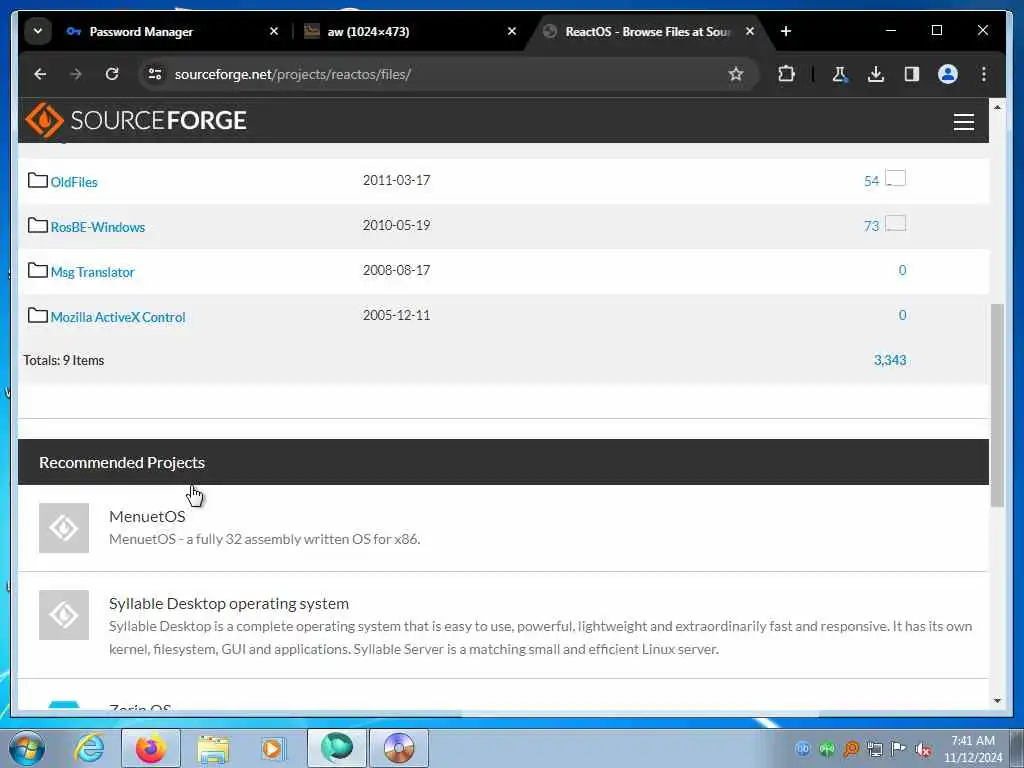Open the browser extensions puzzle icon
The width and height of the screenshot is (1024, 768).
click(x=786, y=74)
